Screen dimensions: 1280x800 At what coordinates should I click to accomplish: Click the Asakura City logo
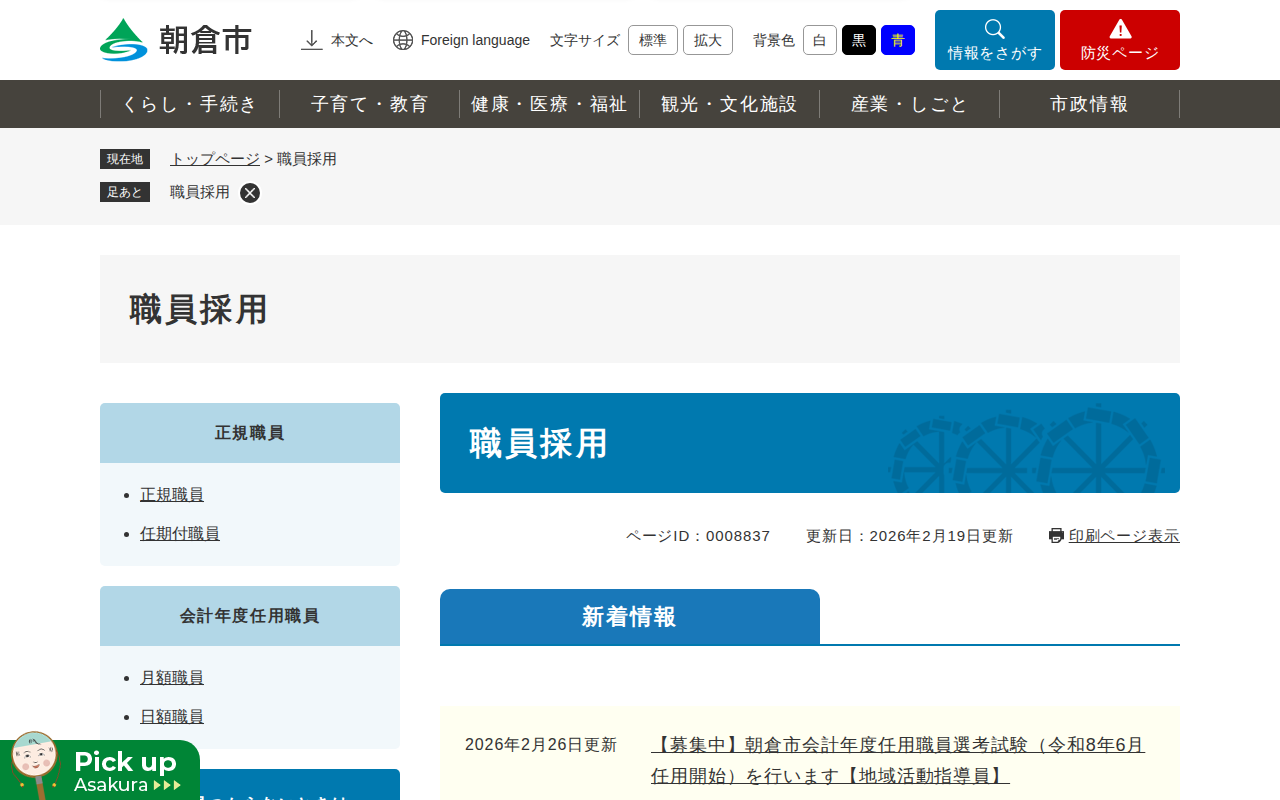[176, 40]
